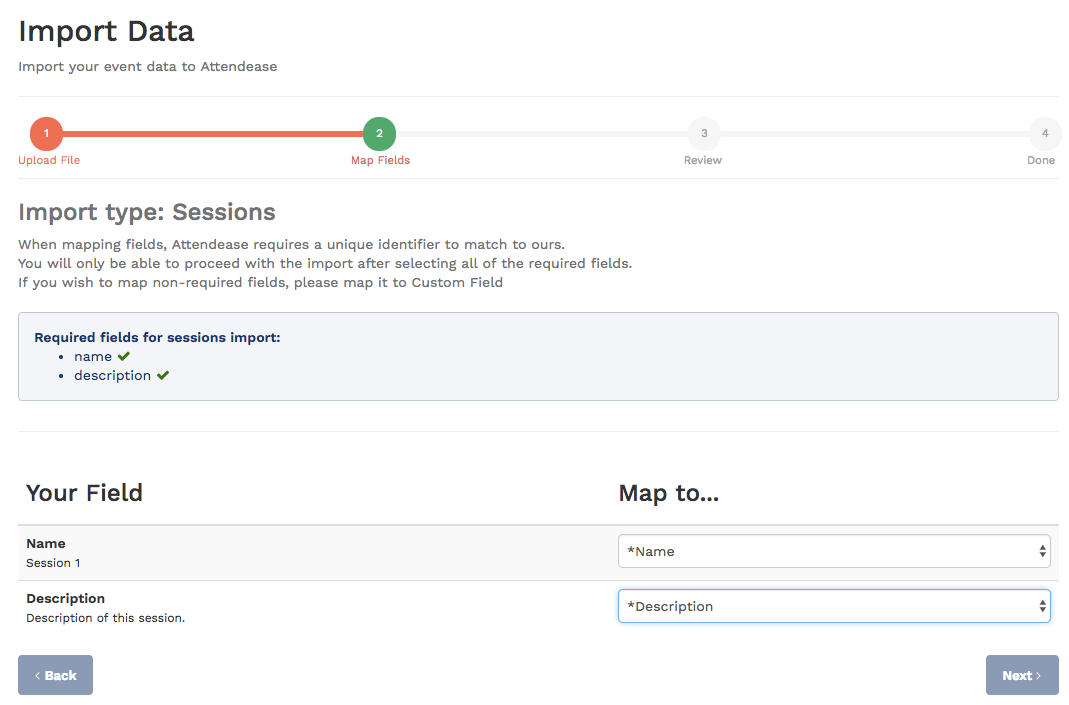This screenshot has height=705, width=1069.
Task: Click the step 4 Done circle
Action: pyautogui.click(x=1045, y=133)
